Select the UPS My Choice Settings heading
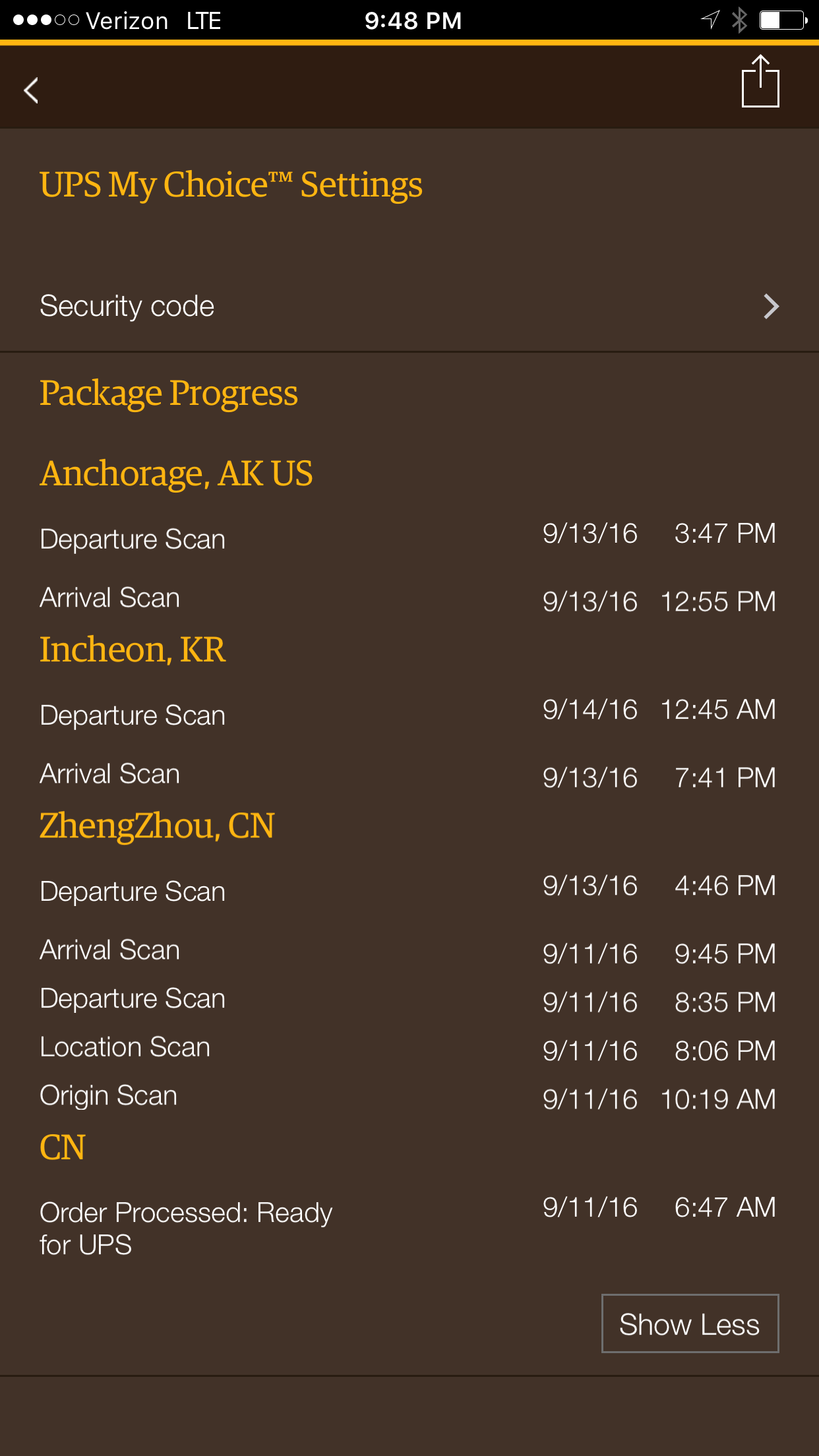819x1456 pixels. tap(231, 185)
